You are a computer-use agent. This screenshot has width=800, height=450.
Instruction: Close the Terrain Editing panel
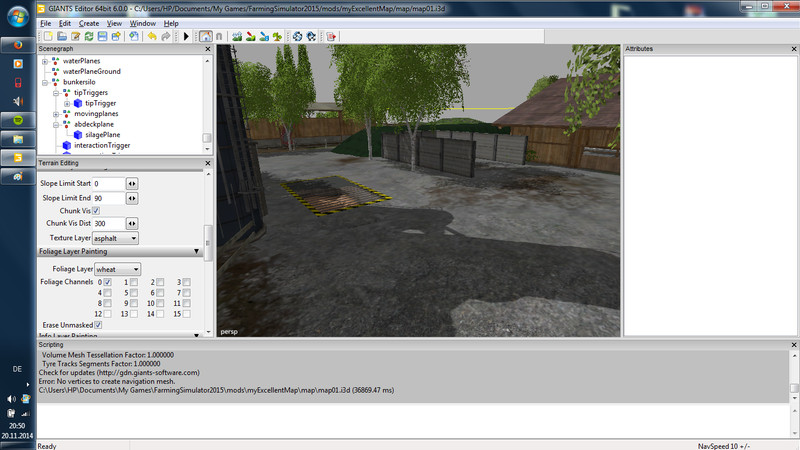pos(208,163)
